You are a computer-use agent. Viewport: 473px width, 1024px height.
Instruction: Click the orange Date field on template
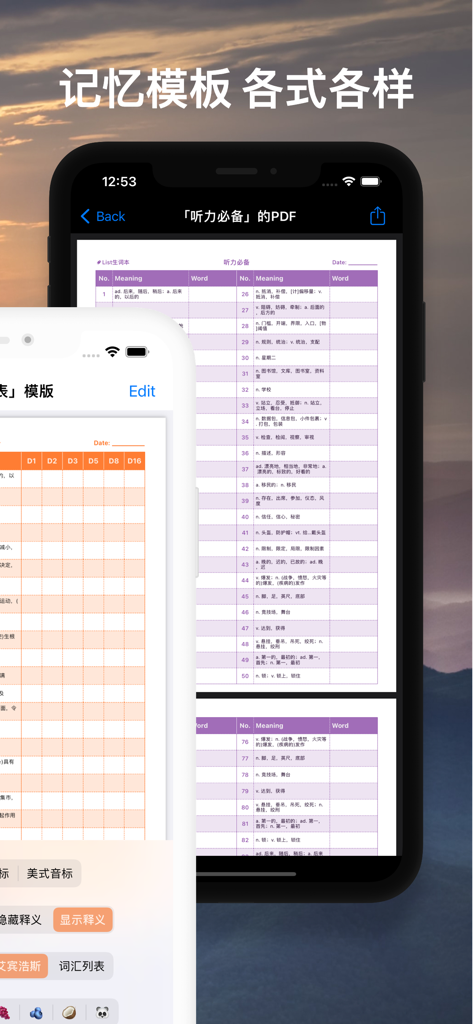tap(119, 443)
